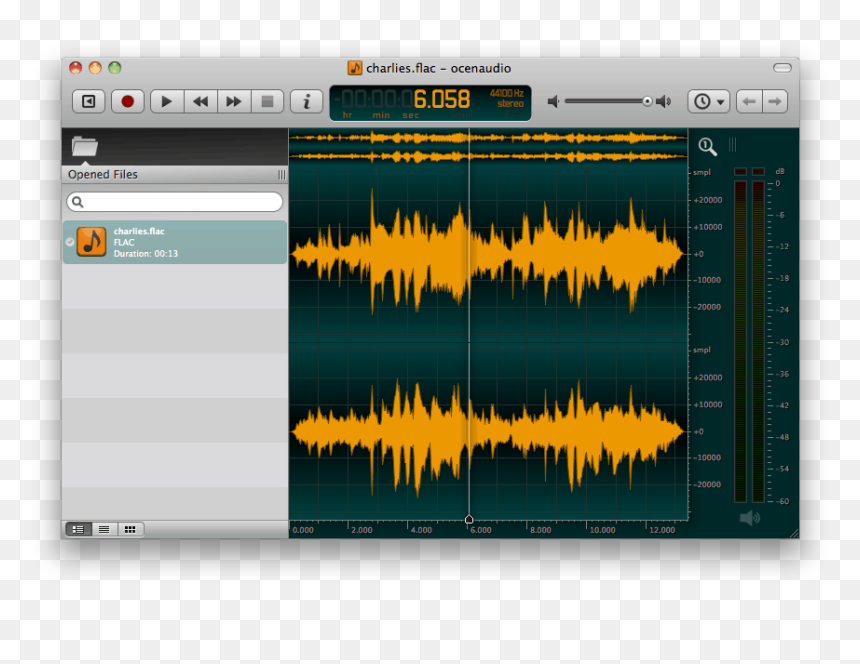Click the upper channel waveform
Screen dimensions: 860x664
[x=488, y=254]
